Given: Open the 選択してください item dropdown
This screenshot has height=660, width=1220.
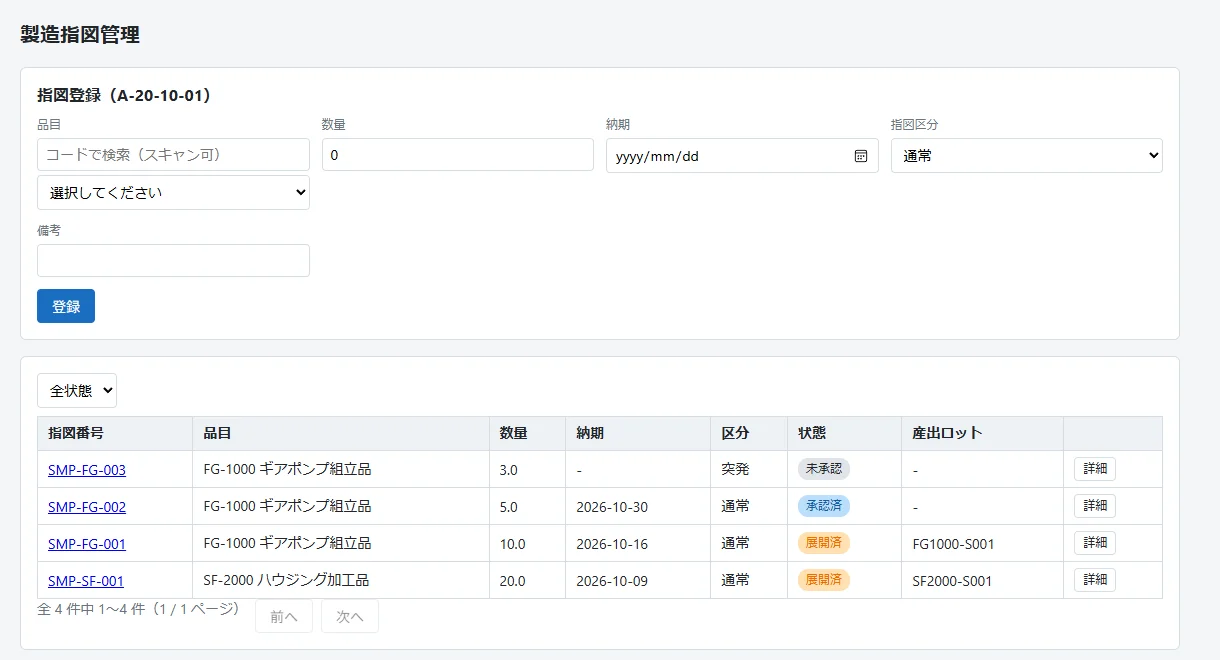Looking at the screenshot, I should (173, 192).
